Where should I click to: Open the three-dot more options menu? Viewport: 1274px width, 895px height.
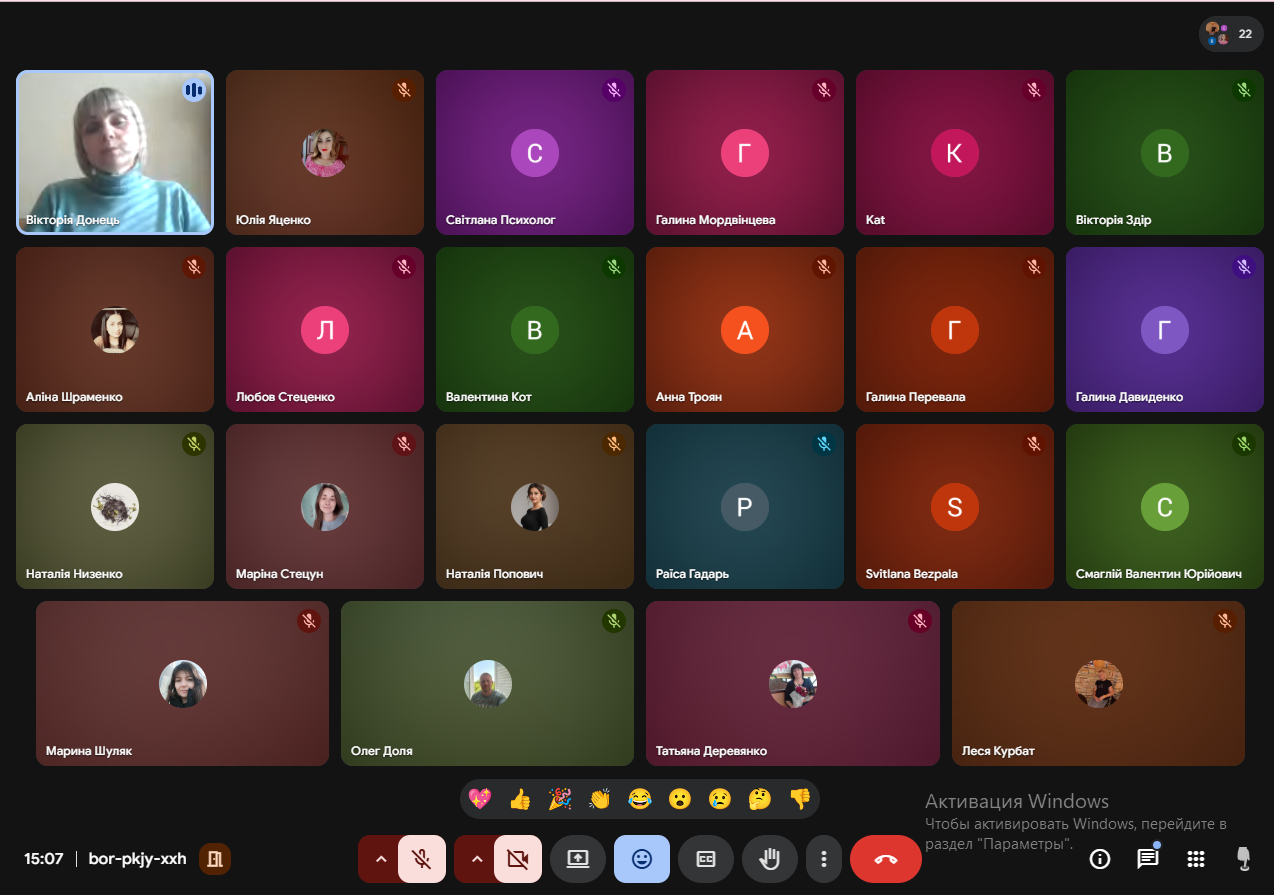(823, 859)
